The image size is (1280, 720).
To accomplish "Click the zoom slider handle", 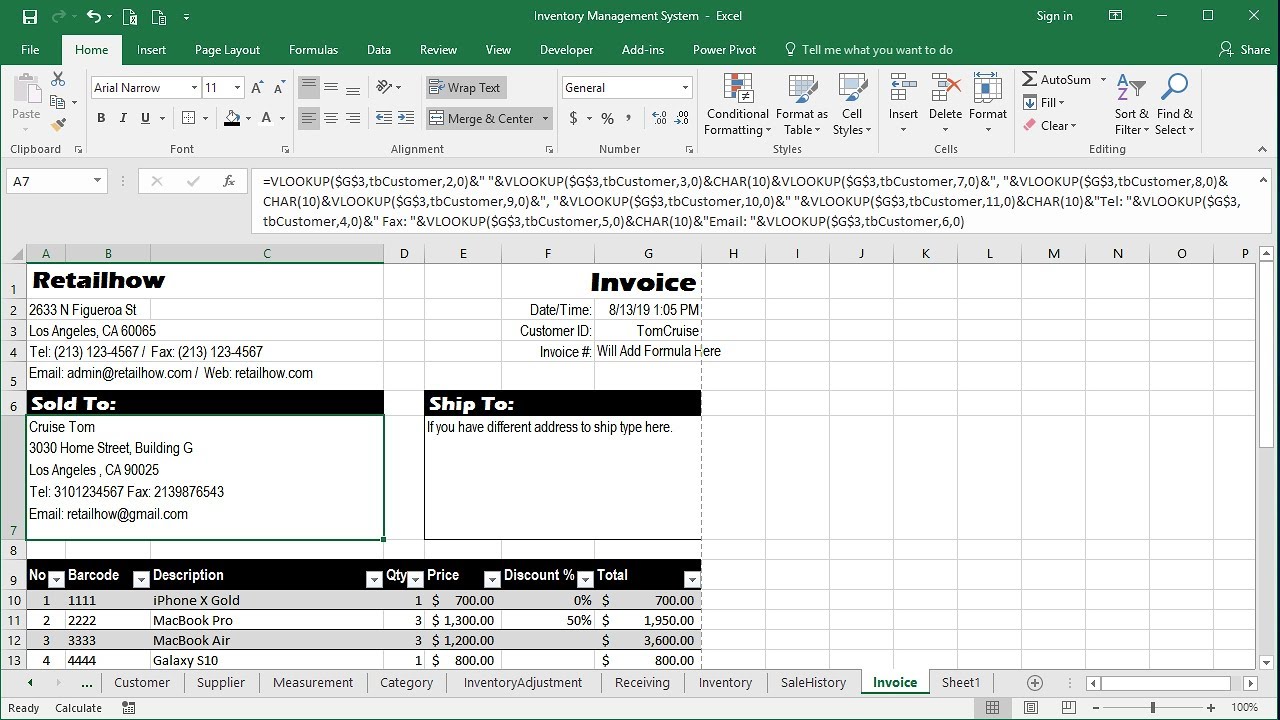I will (1153, 708).
